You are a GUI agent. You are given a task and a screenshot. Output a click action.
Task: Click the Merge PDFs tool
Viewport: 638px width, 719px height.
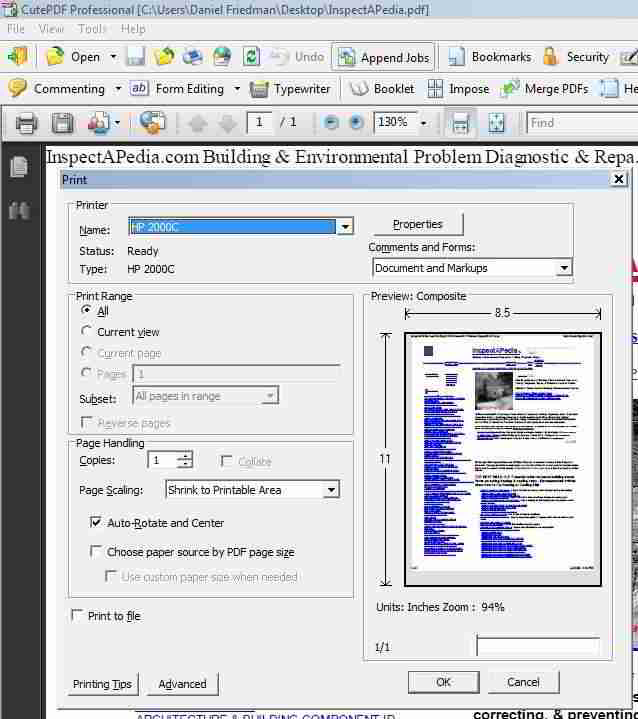[x=544, y=88]
